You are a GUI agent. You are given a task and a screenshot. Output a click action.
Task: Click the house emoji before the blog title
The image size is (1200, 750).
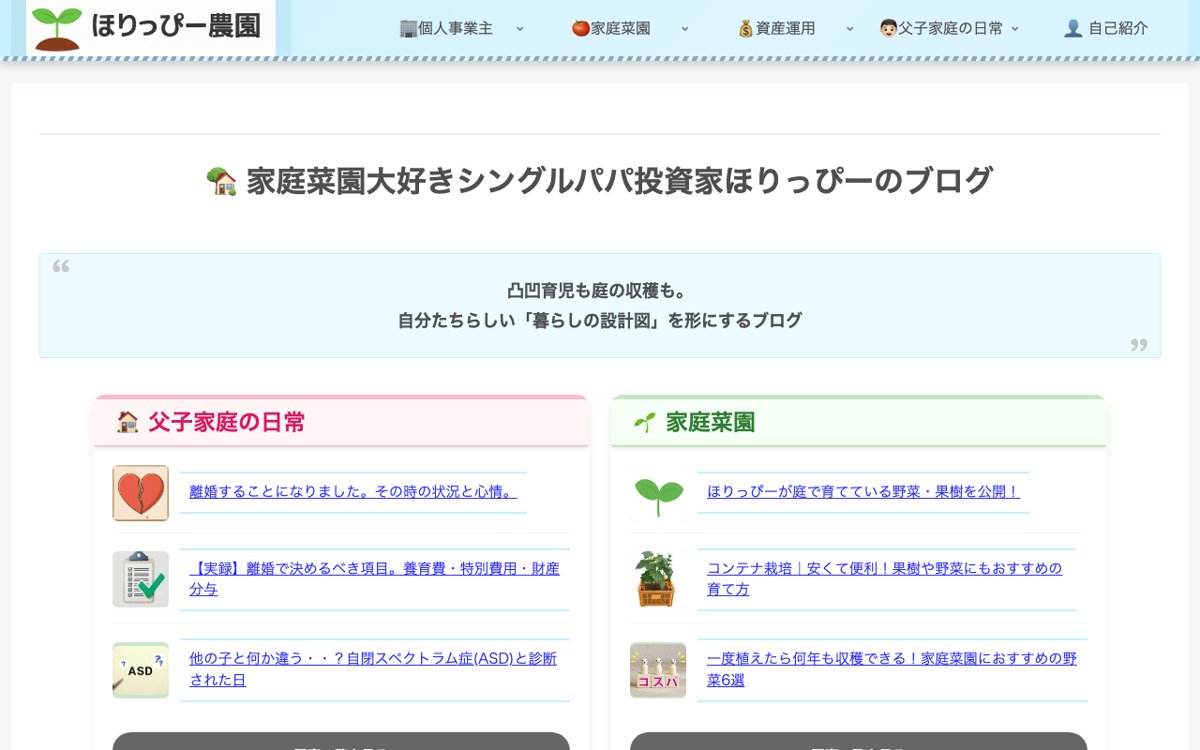(221, 181)
